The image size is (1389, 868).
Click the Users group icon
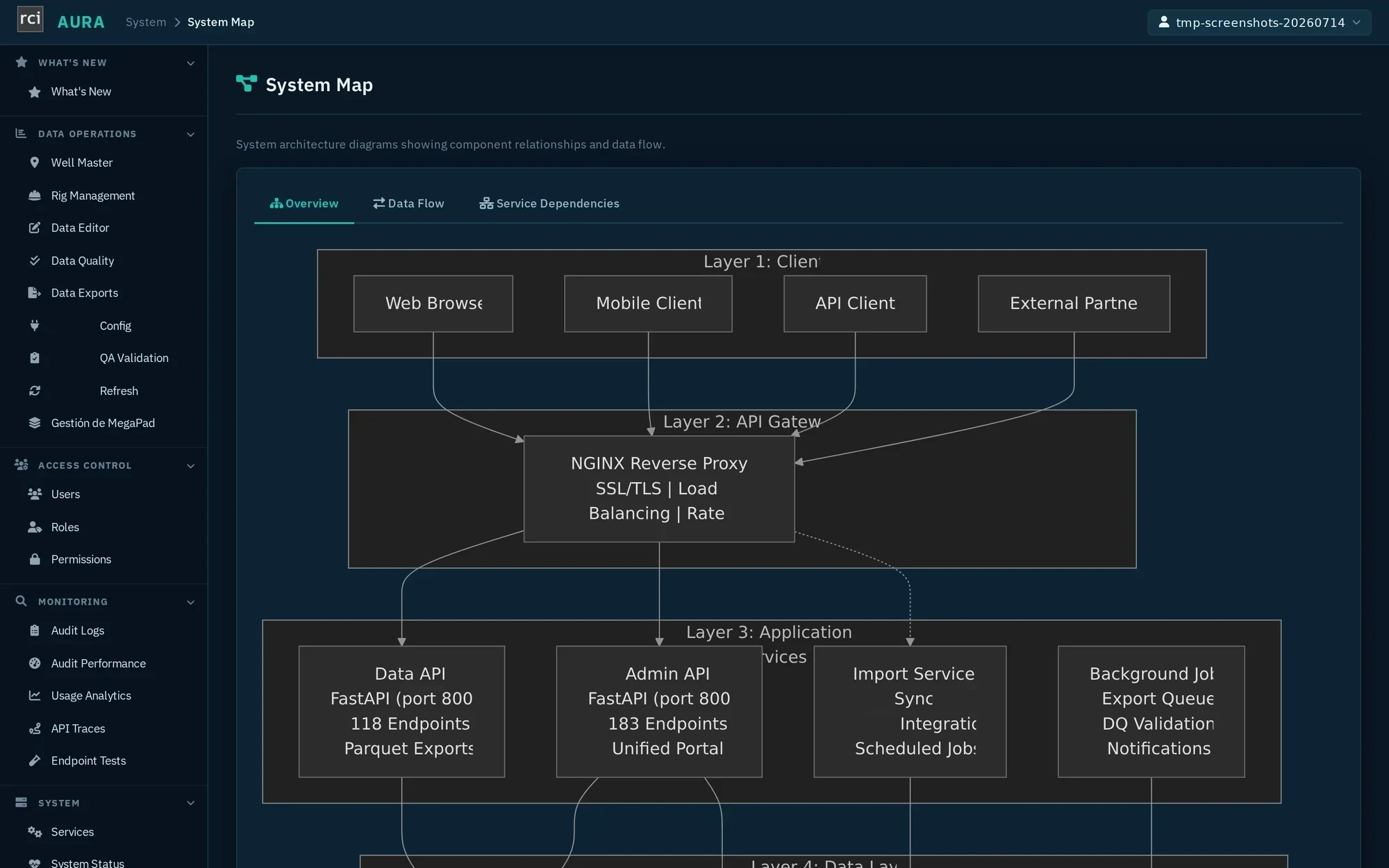pyautogui.click(x=35, y=494)
